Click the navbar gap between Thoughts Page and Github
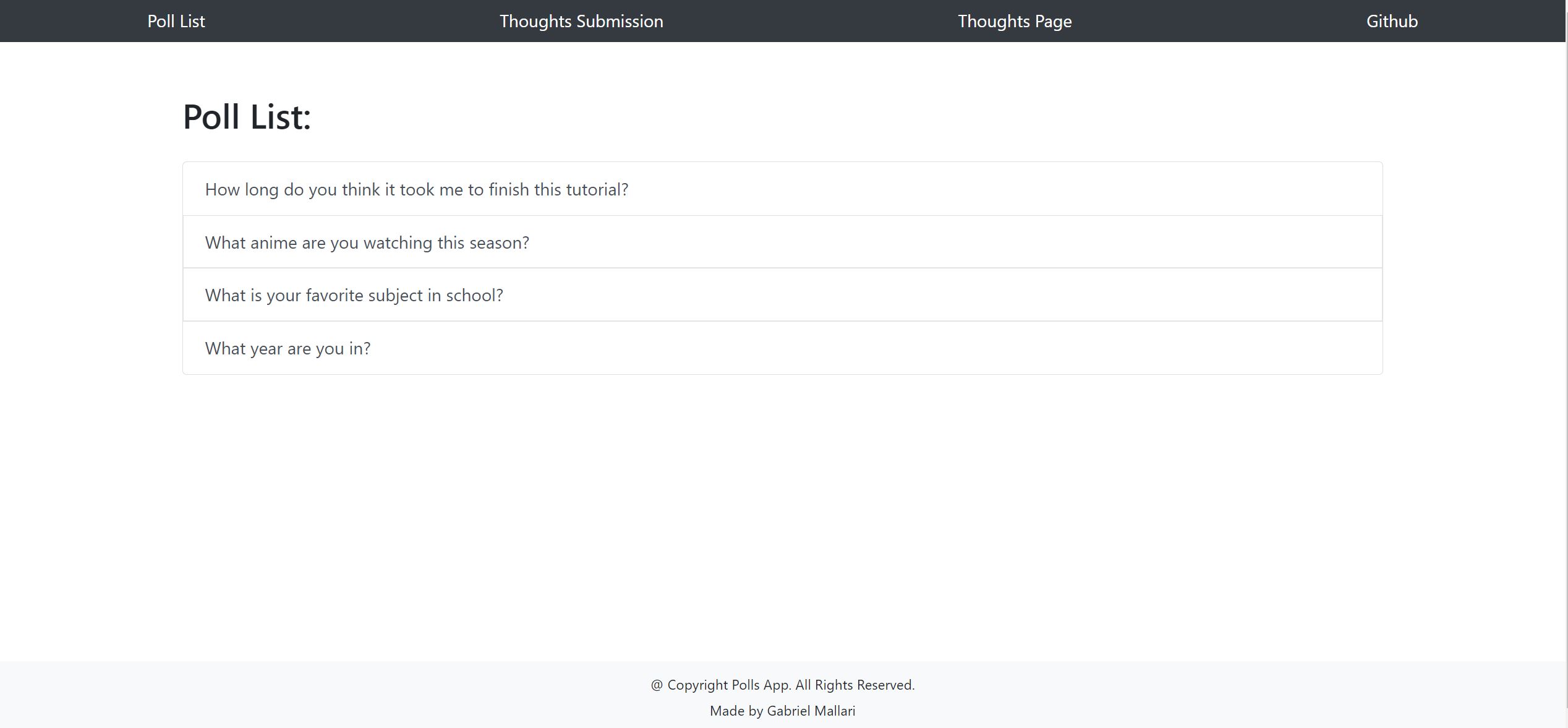Image resolution: width=1568 pixels, height=728 pixels. (1219, 21)
